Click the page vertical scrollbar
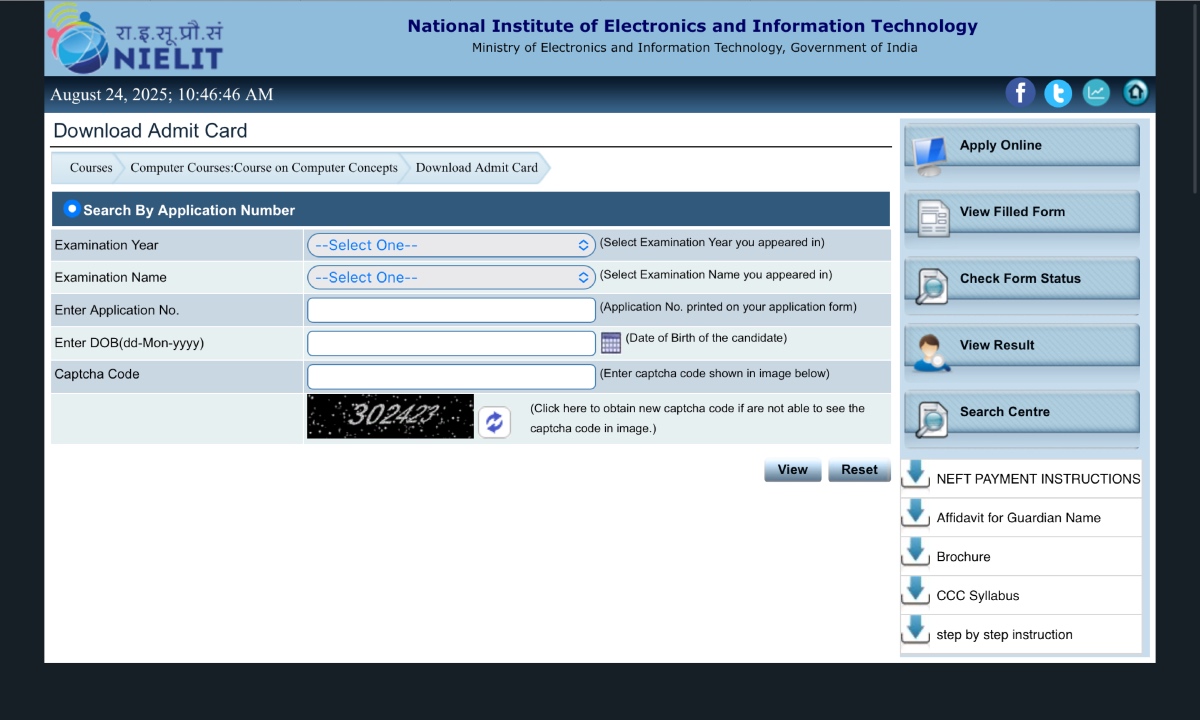 tap(1195, 100)
